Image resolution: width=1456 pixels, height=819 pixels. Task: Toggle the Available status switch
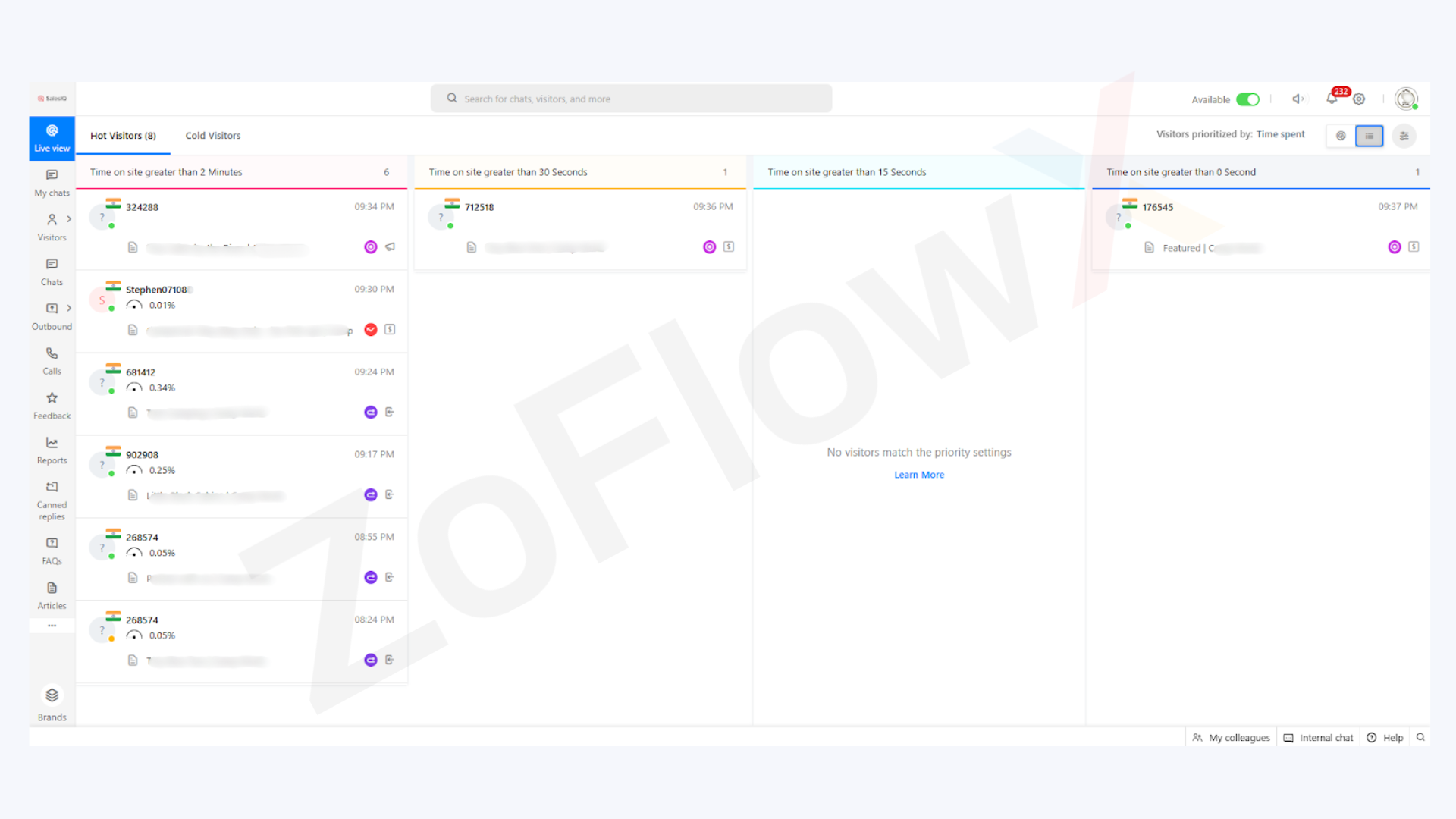(1247, 99)
